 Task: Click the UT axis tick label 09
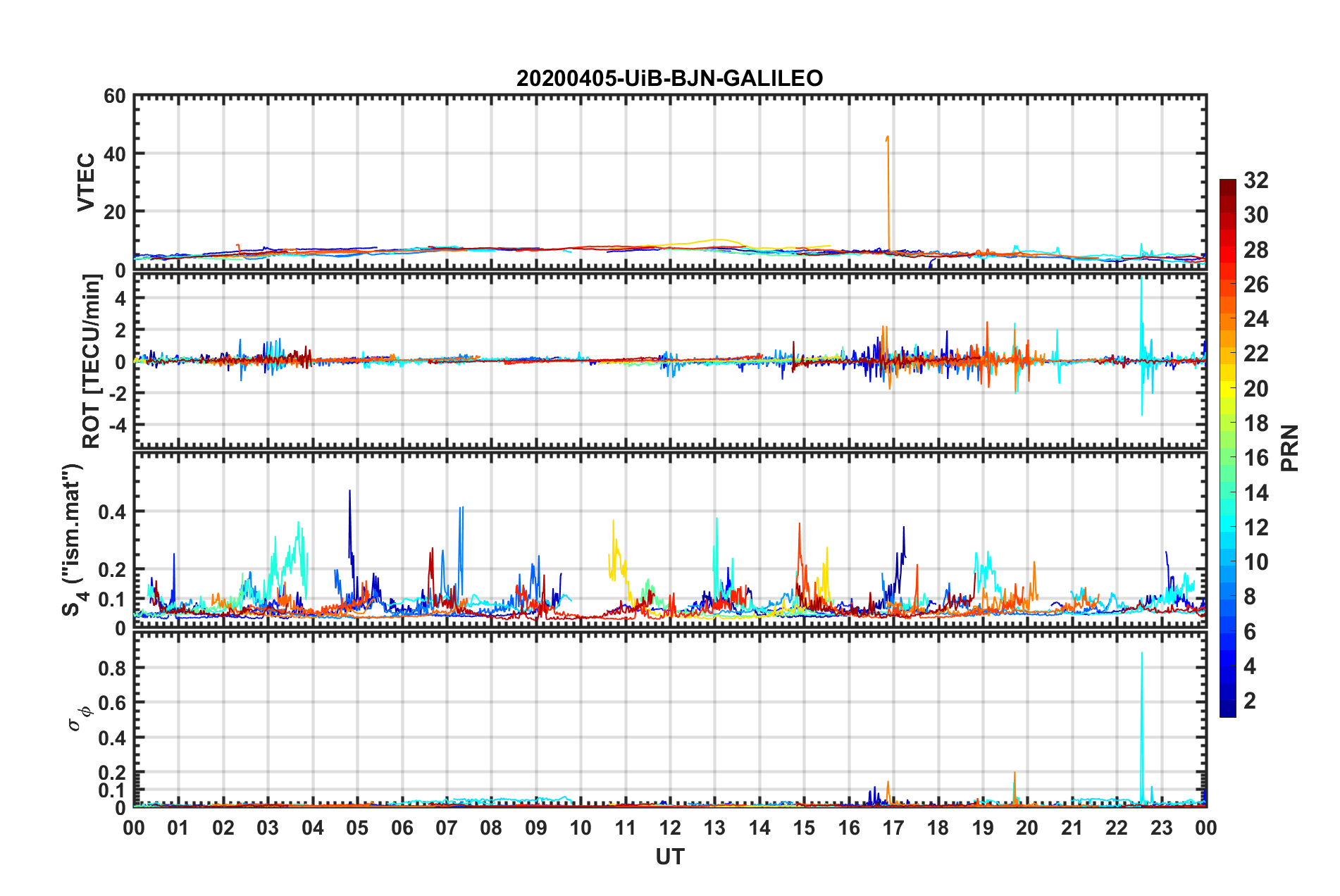(535, 828)
